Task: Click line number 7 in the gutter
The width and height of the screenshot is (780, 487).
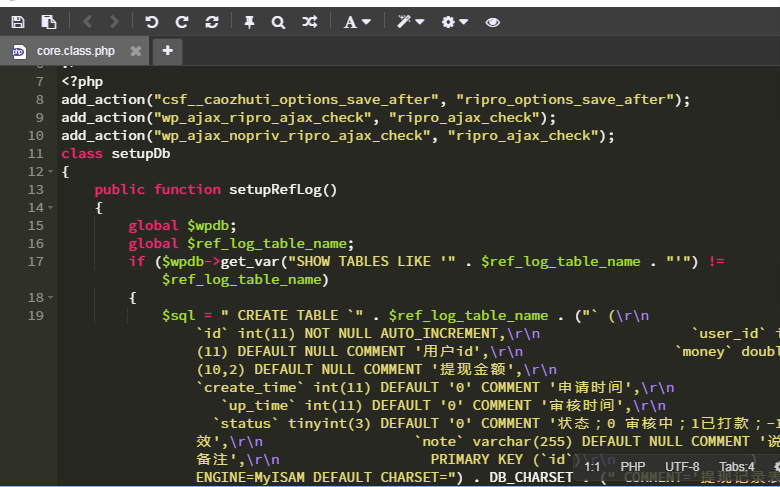Action: pos(40,82)
